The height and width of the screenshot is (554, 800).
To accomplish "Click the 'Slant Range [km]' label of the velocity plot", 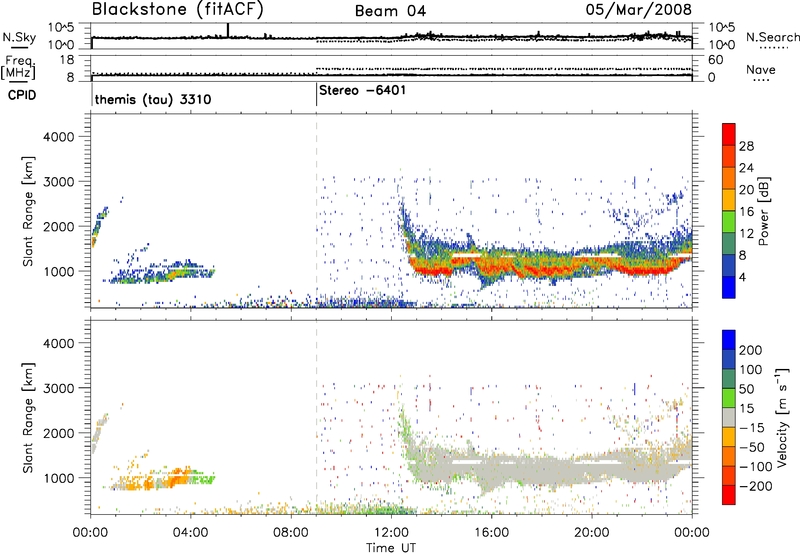I will (28, 418).
